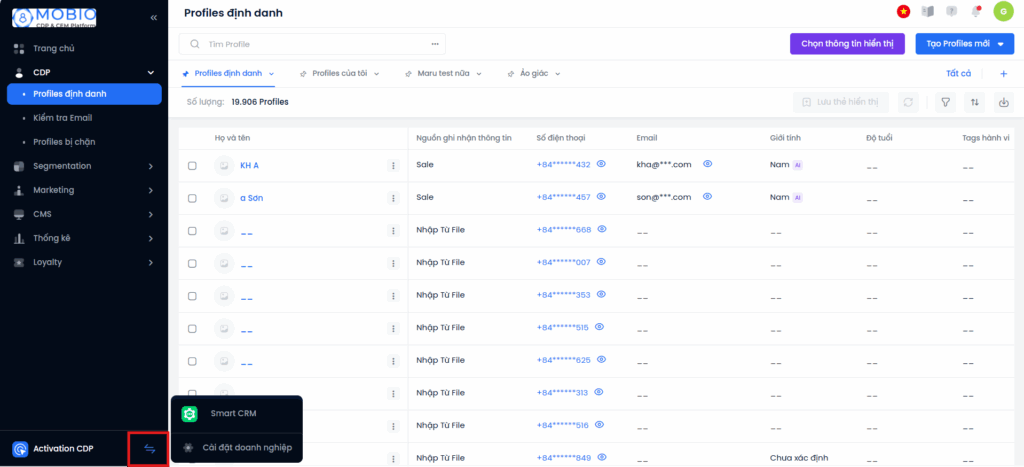This screenshot has height=467, width=1024.
Task: Tick the checkbox for the +84******007 row
Action: click(x=192, y=264)
